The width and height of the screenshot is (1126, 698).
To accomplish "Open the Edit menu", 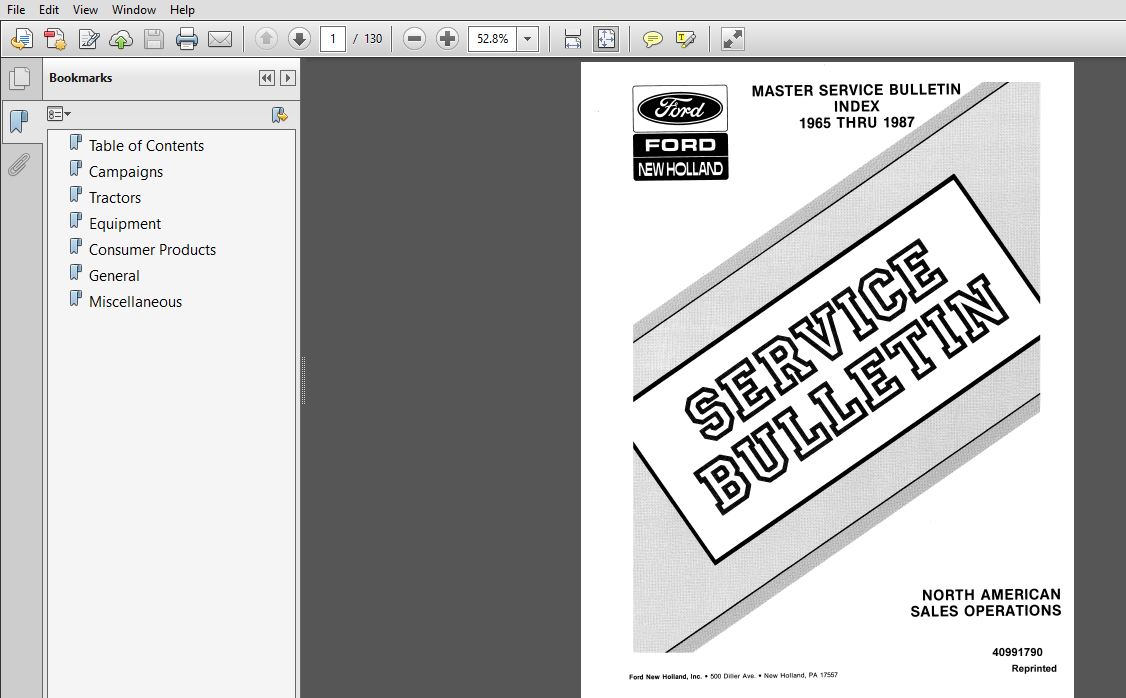I will coord(49,9).
